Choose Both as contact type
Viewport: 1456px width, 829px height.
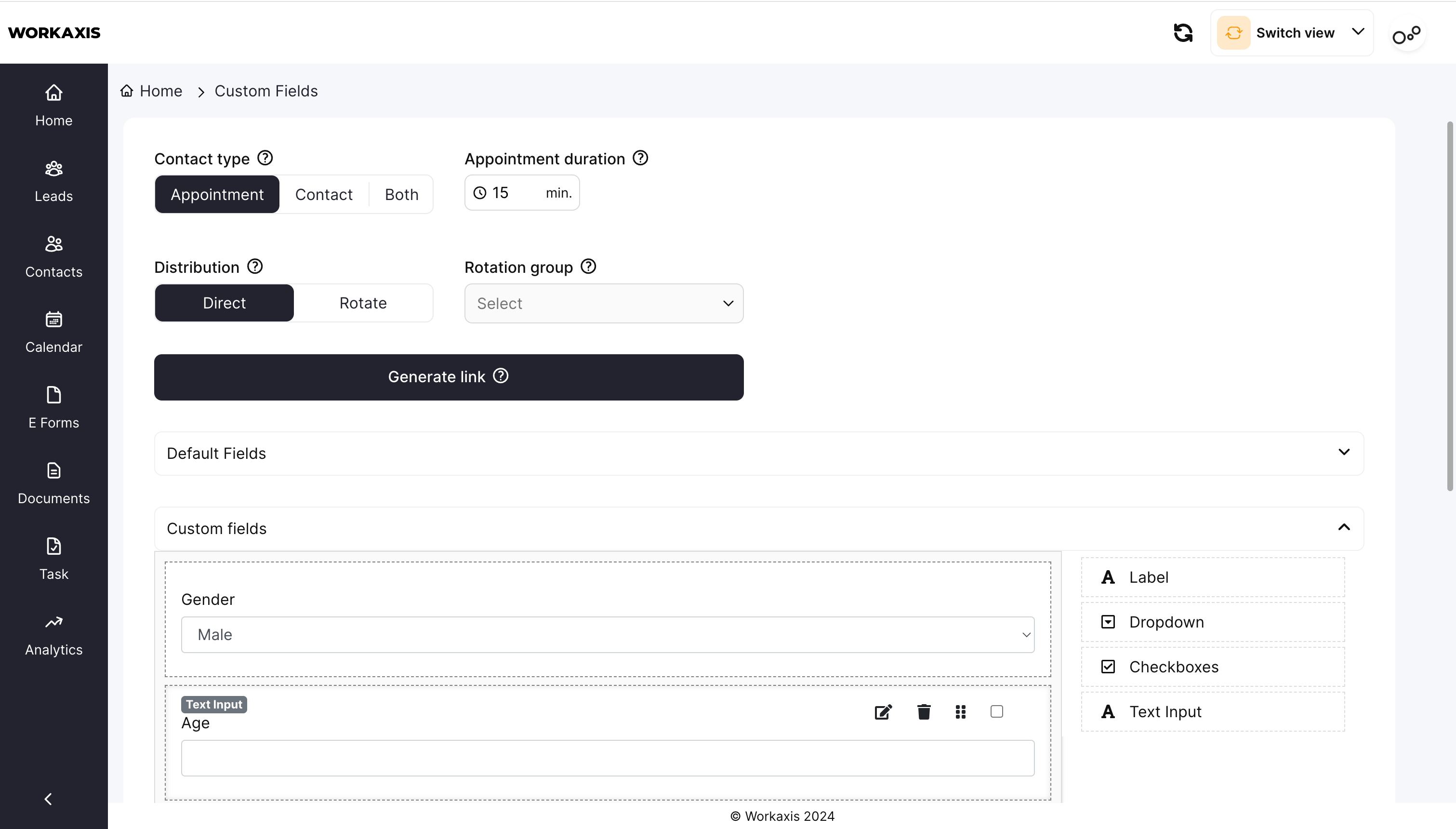click(x=401, y=195)
